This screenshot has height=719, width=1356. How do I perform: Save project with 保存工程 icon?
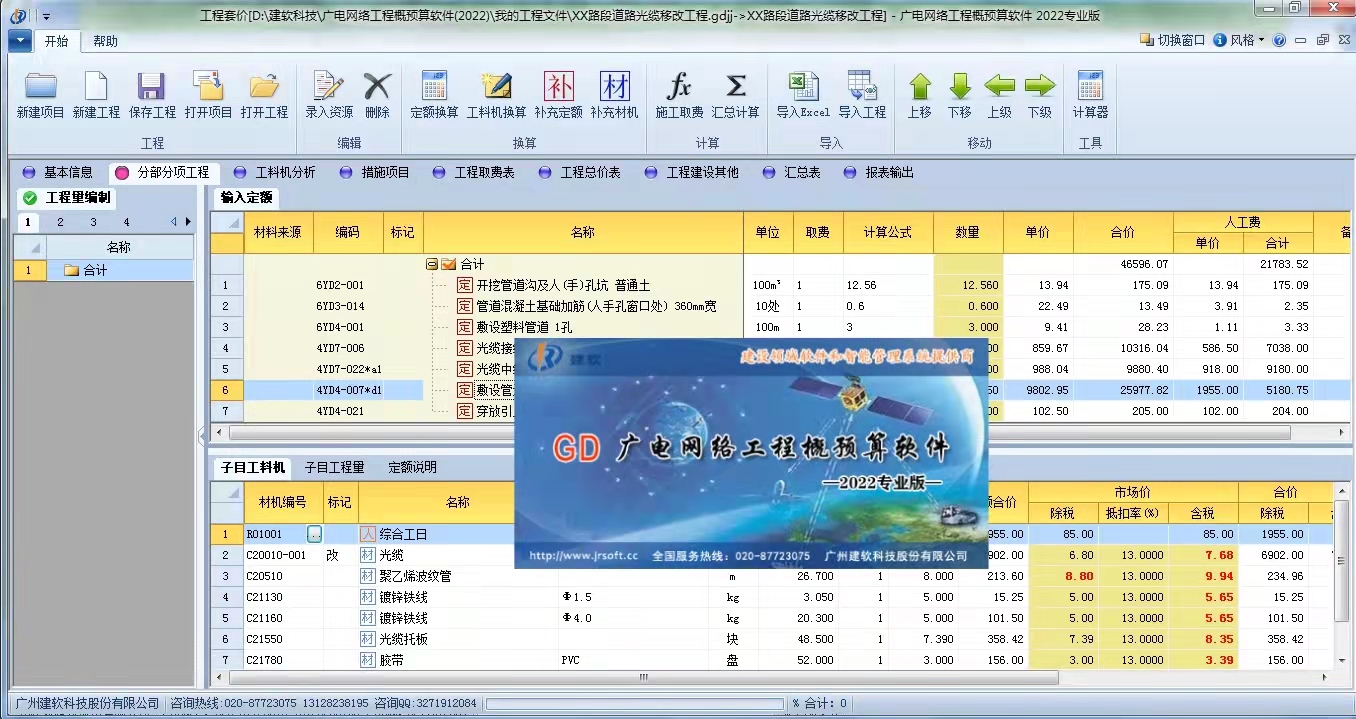[152, 86]
